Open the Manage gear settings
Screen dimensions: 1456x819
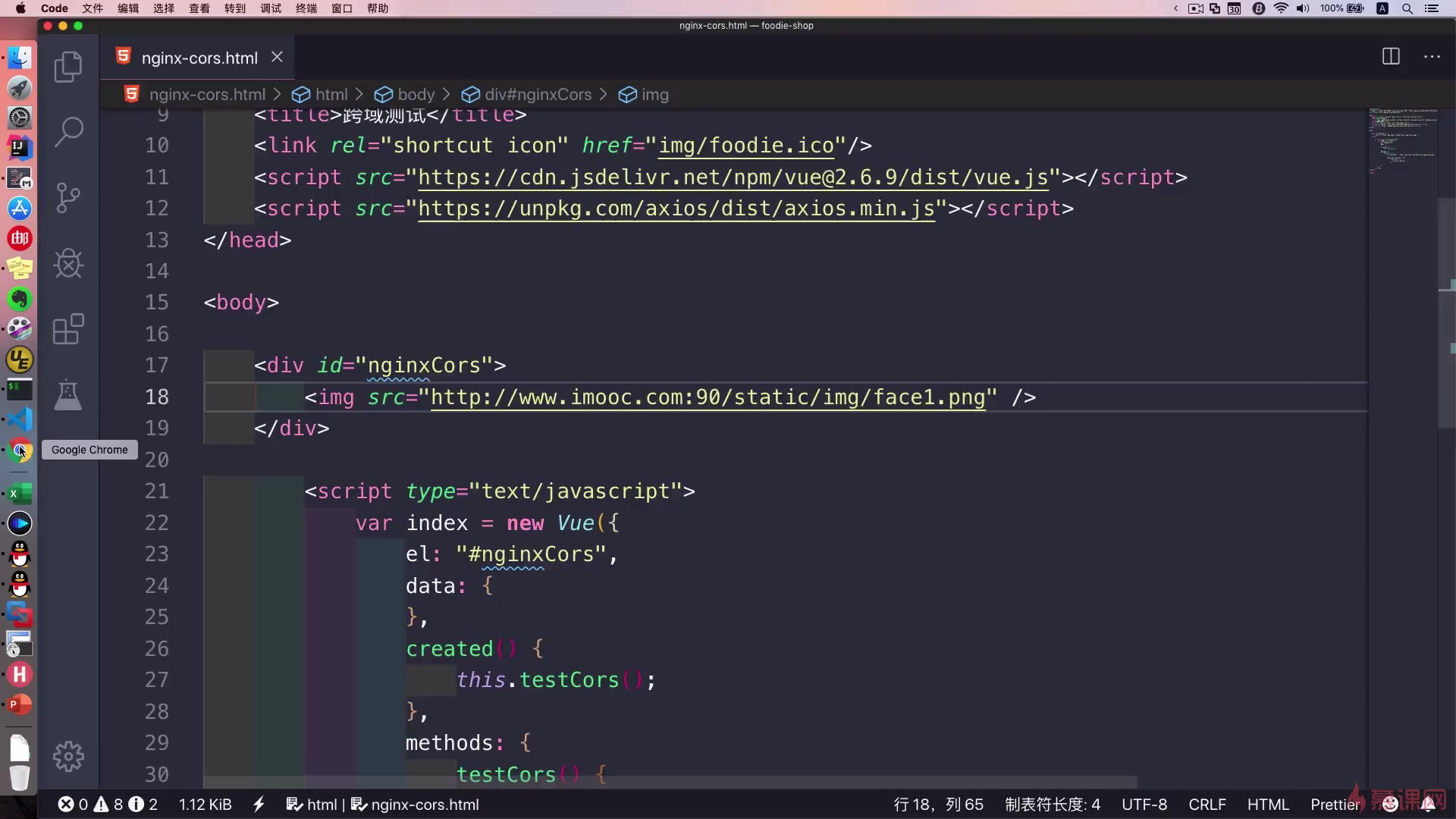pos(68,756)
